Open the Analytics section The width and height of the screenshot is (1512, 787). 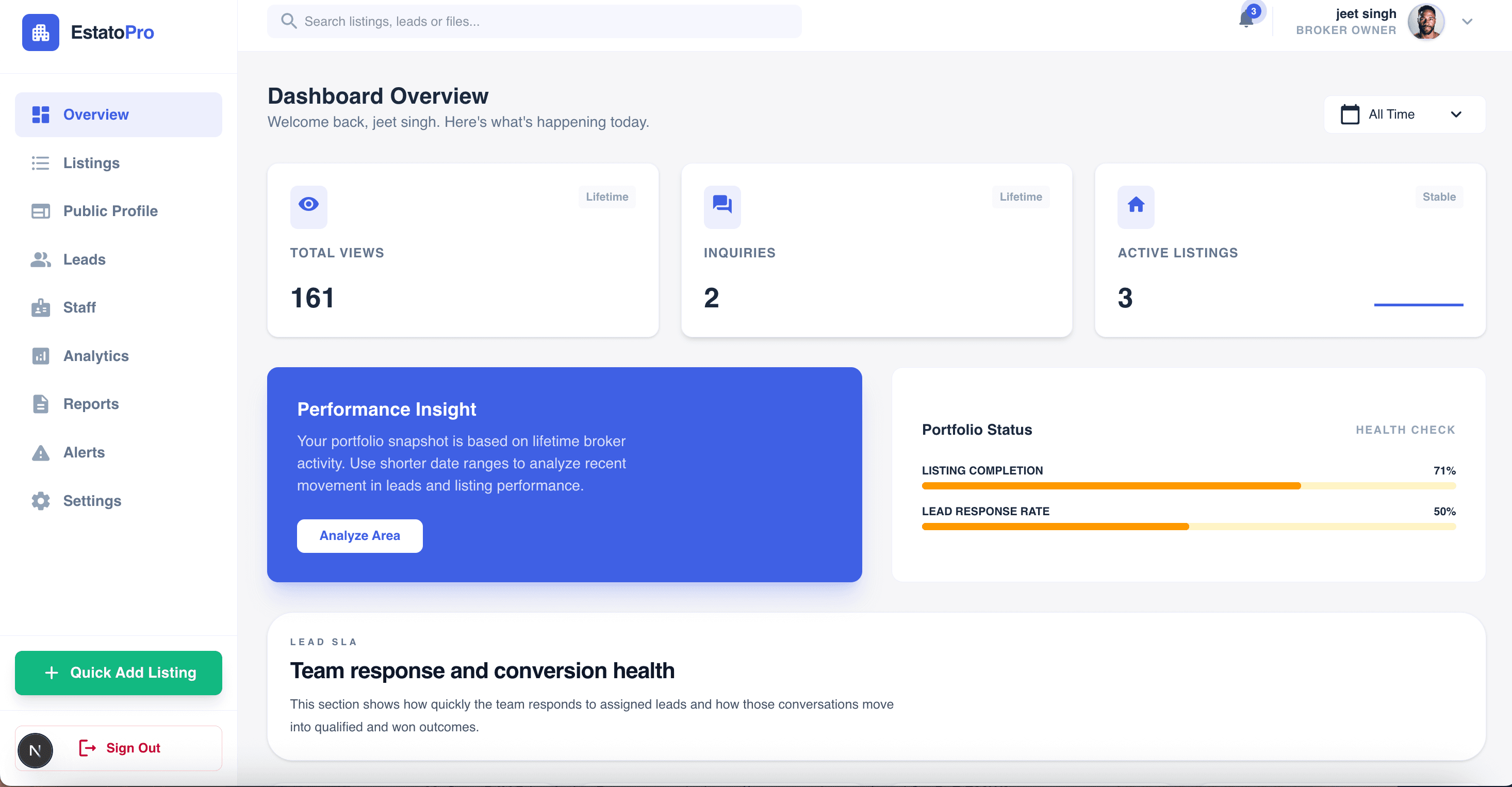pos(119,356)
